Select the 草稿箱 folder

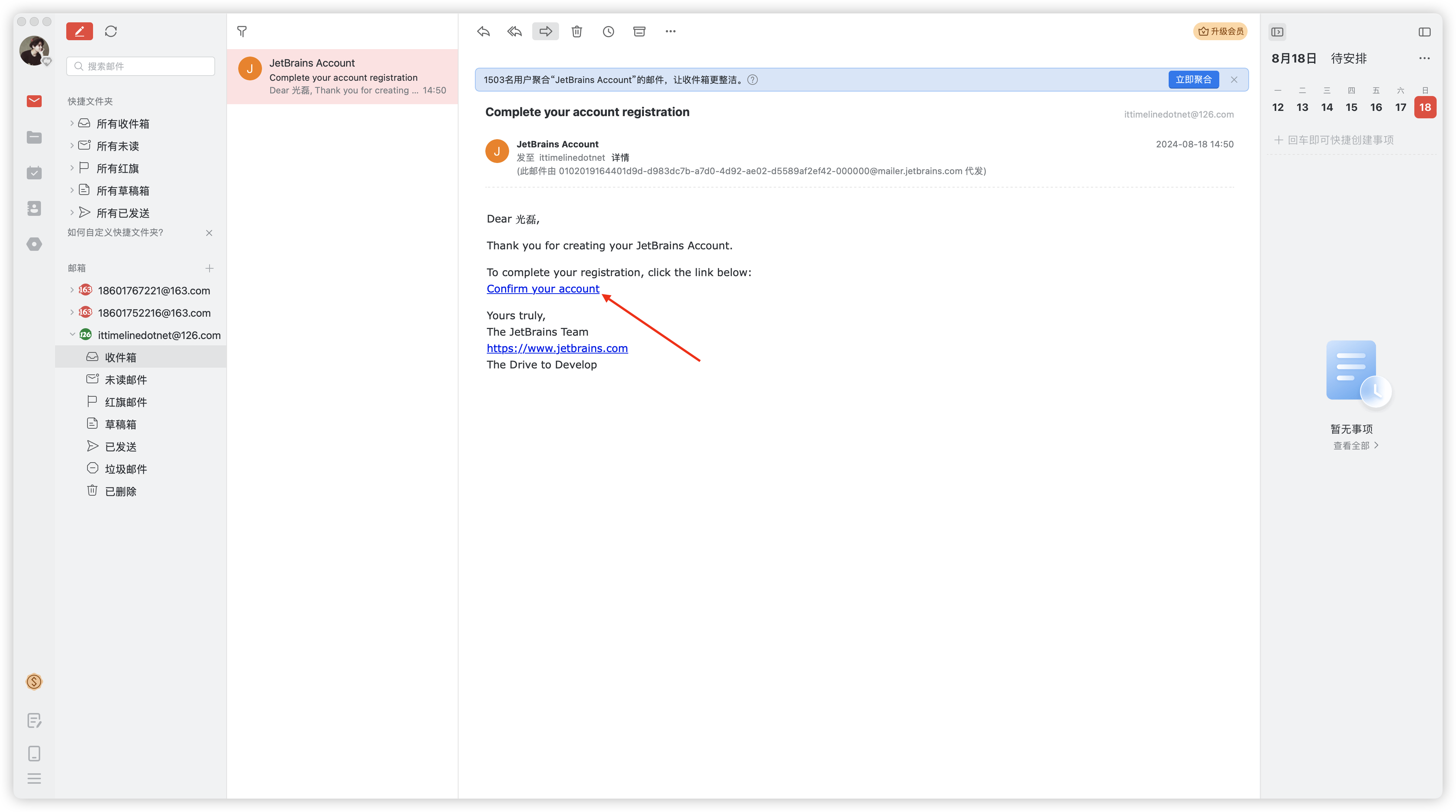tap(120, 424)
